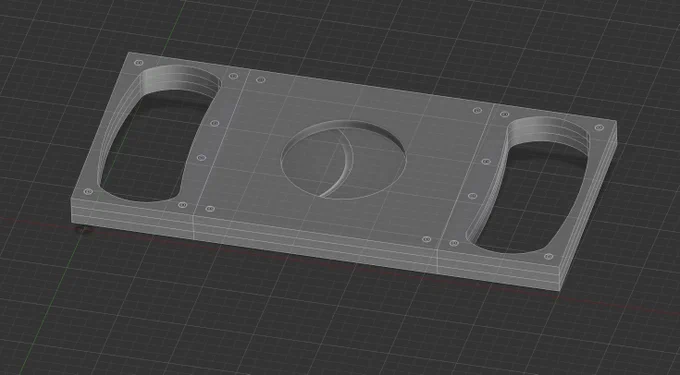680x375 pixels.
Task: Select the left curved finger-slot cutout
Action: pyautogui.click(x=158, y=134)
